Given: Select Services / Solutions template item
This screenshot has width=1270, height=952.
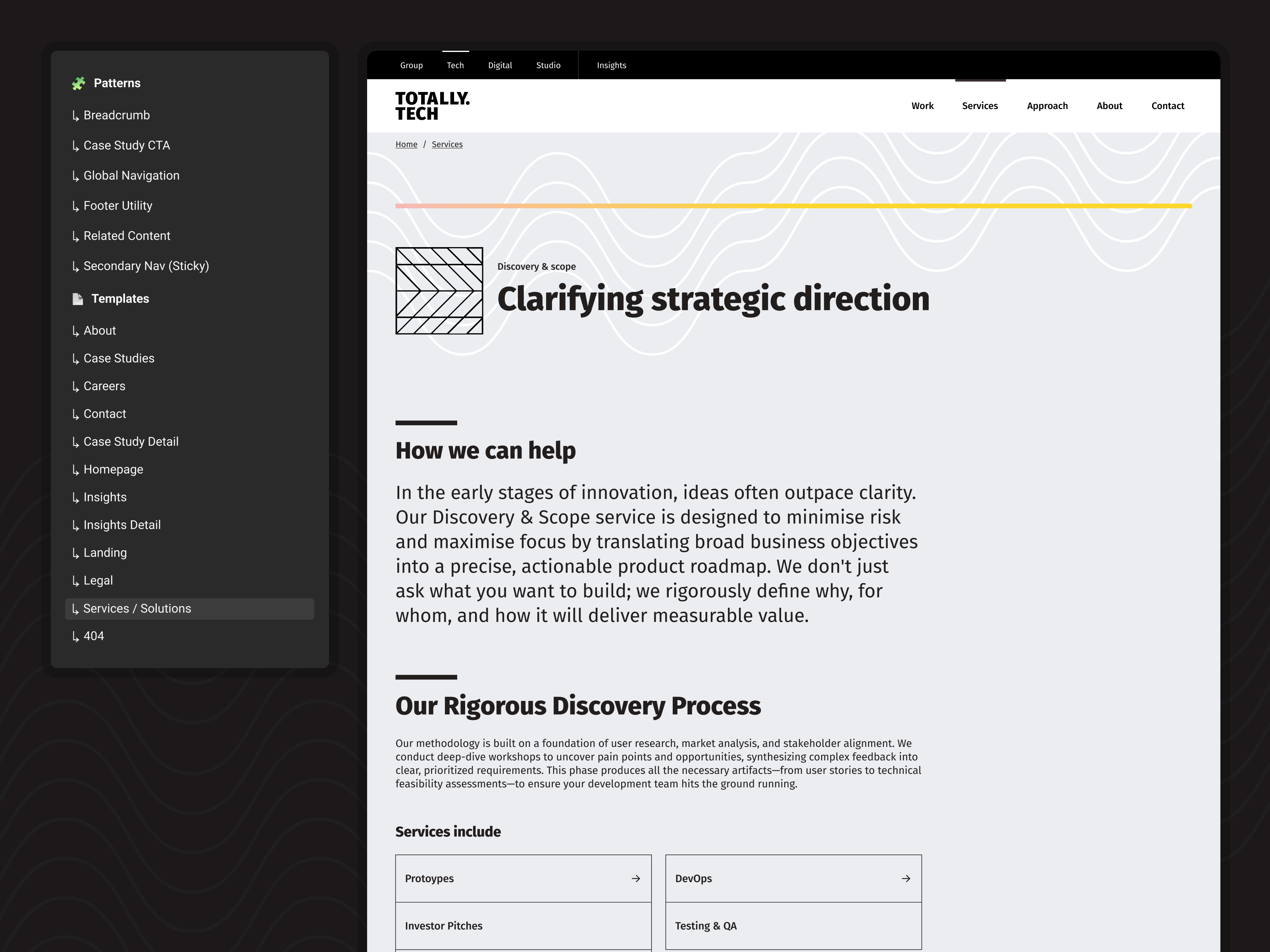Looking at the screenshot, I should coord(137,609).
